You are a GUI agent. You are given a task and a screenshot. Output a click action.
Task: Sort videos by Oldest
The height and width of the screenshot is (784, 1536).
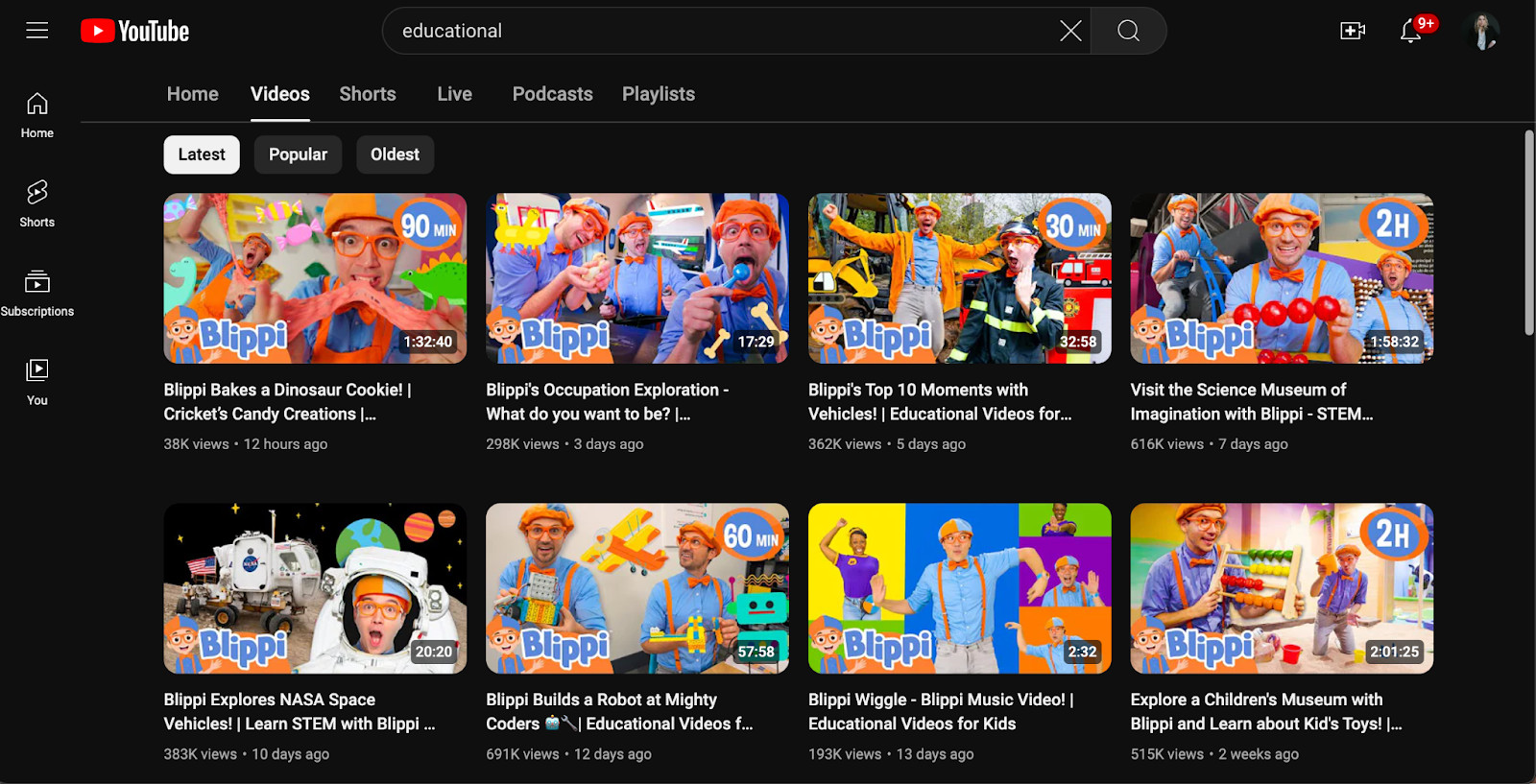tap(396, 154)
